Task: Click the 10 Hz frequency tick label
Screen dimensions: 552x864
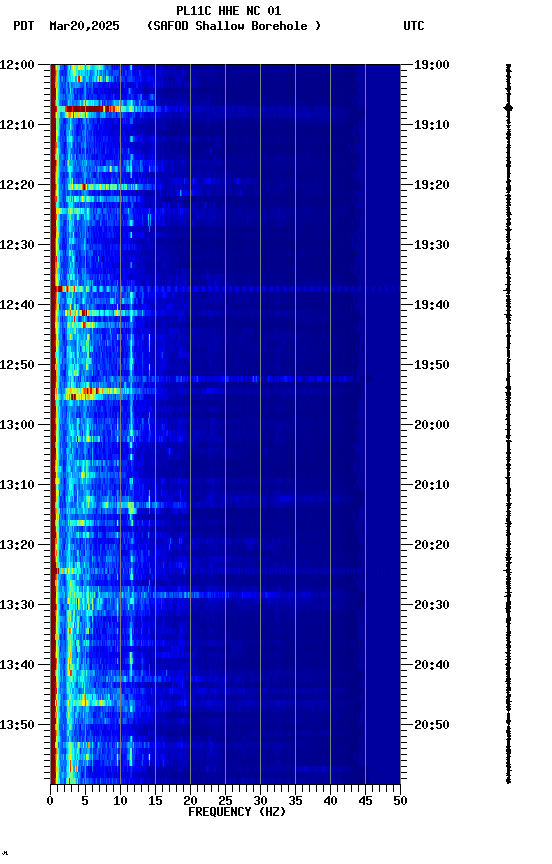Action: [x=120, y=801]
